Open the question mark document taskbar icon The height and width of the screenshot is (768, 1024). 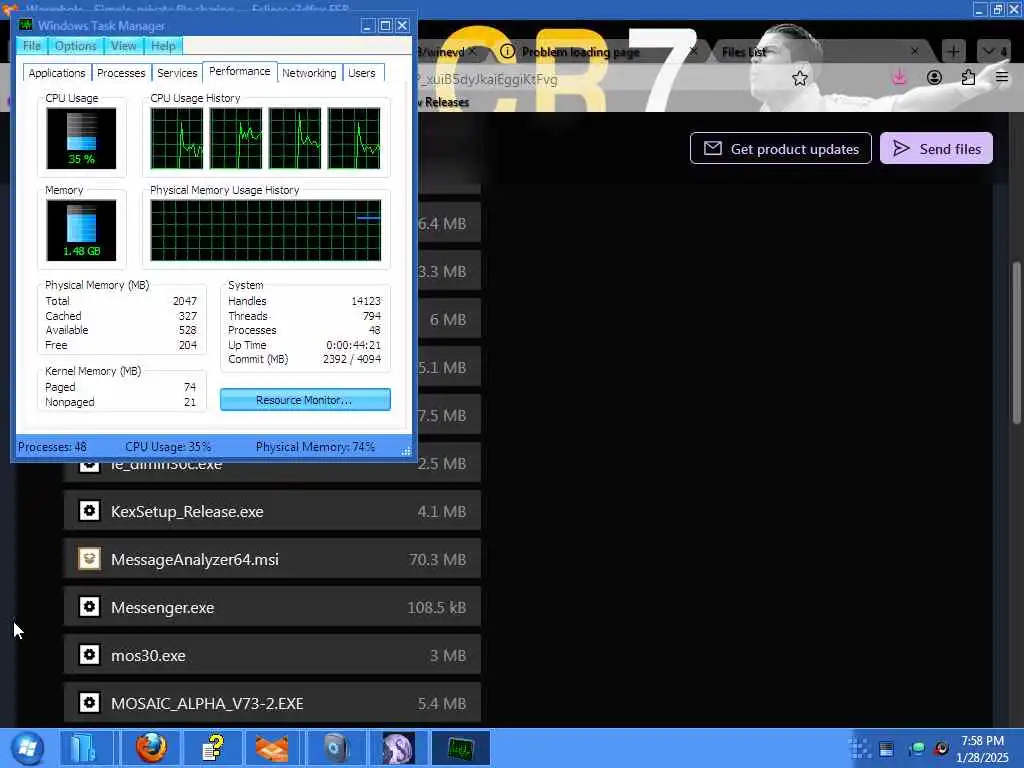pyautogui.click(x=212, y=748)
